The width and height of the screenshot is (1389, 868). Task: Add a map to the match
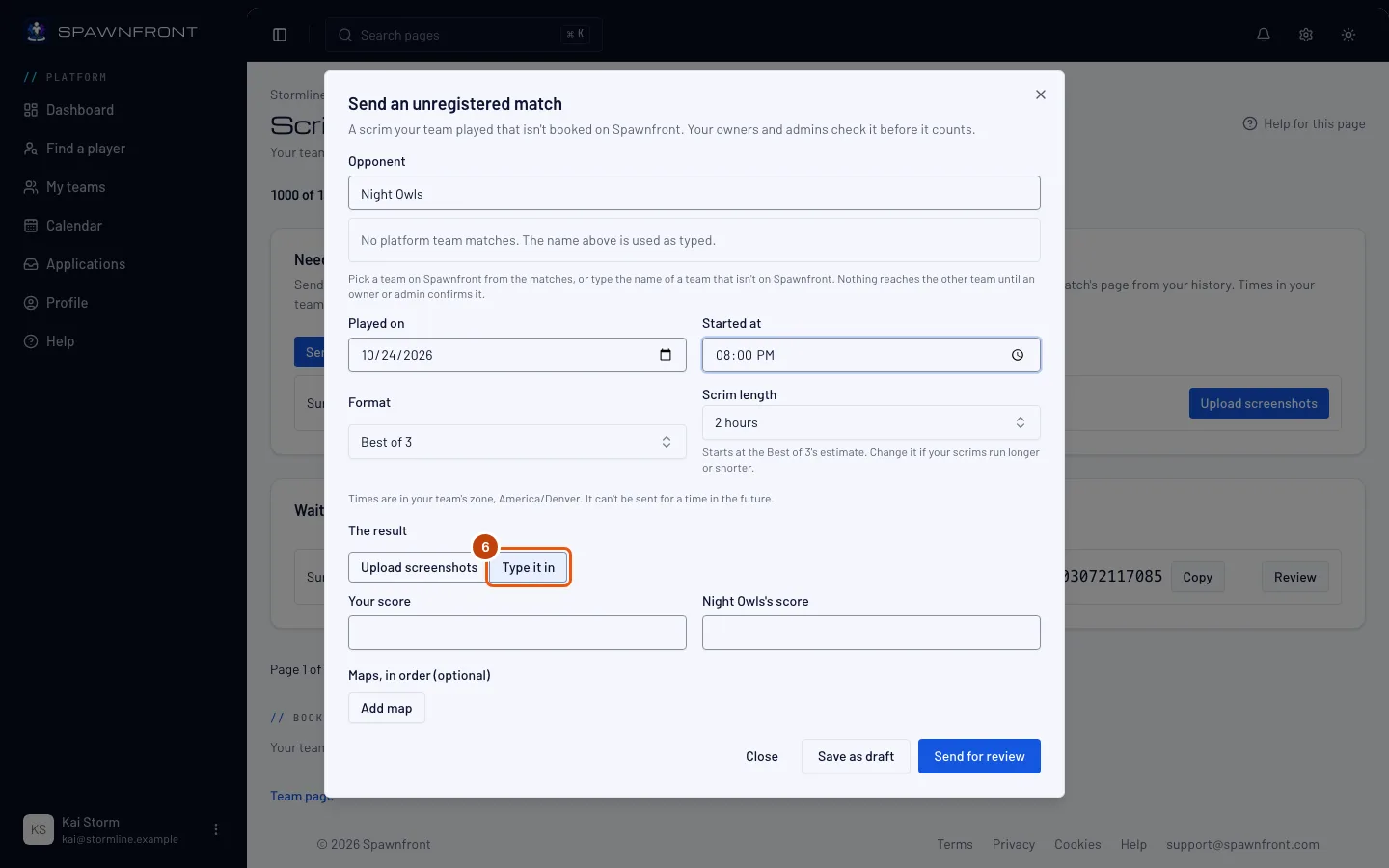click(x=387, y=708)
